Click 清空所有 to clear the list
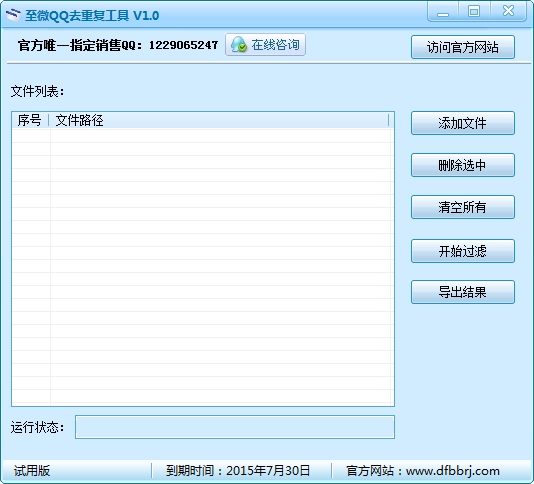Viewport: 534px width, 484px height. (x=463, y=207)
